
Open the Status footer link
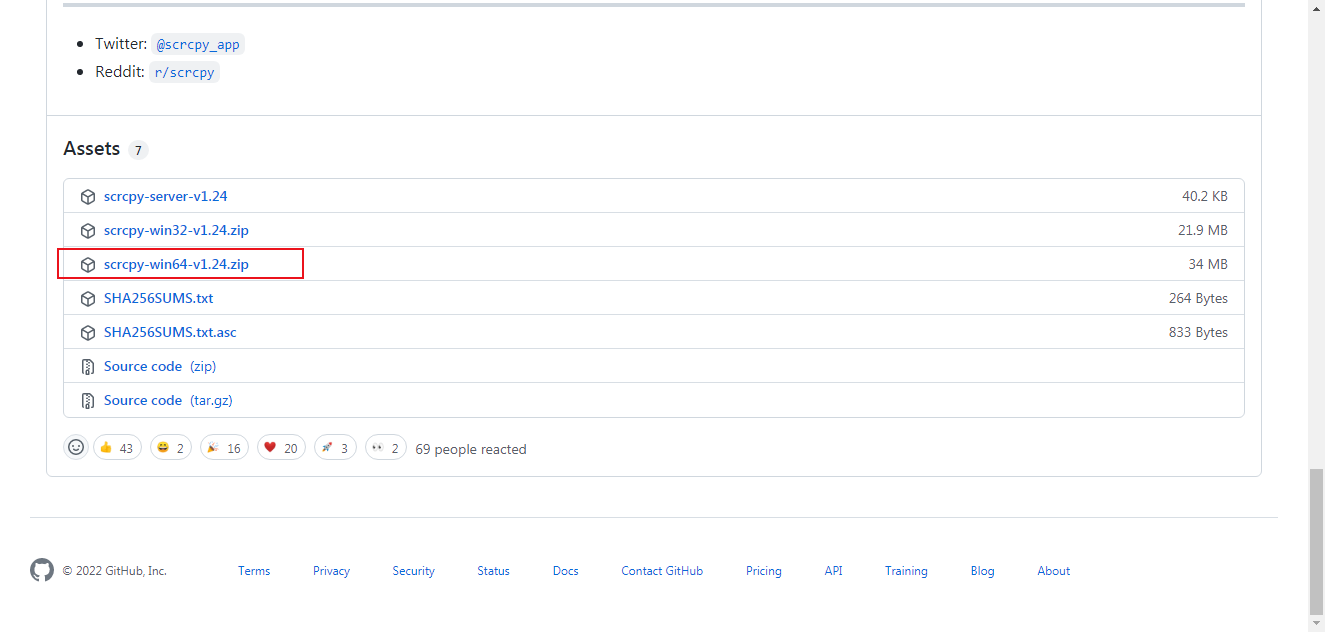tap(493, 571)
